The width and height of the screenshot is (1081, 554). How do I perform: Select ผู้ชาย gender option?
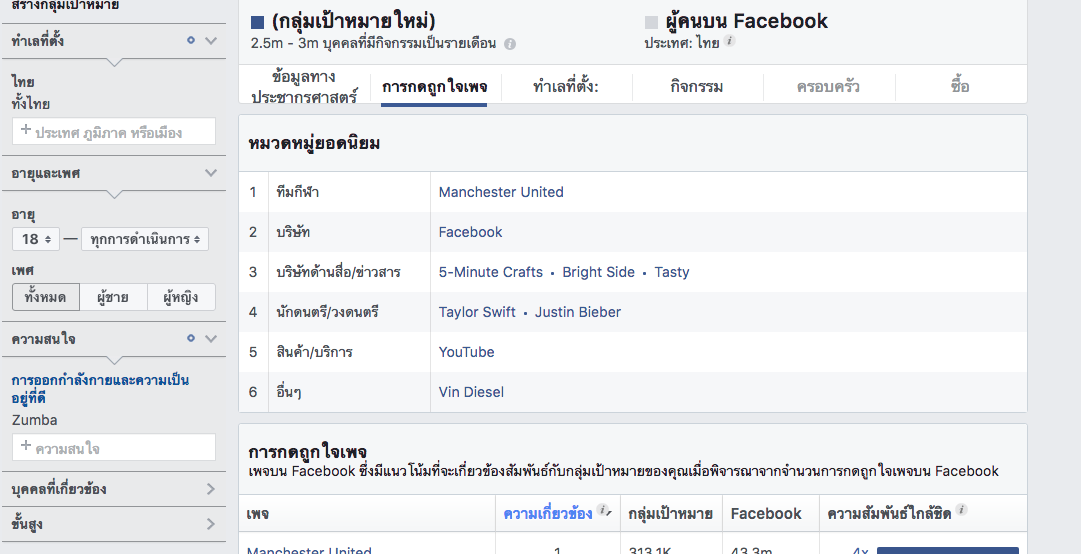(113, 297)
